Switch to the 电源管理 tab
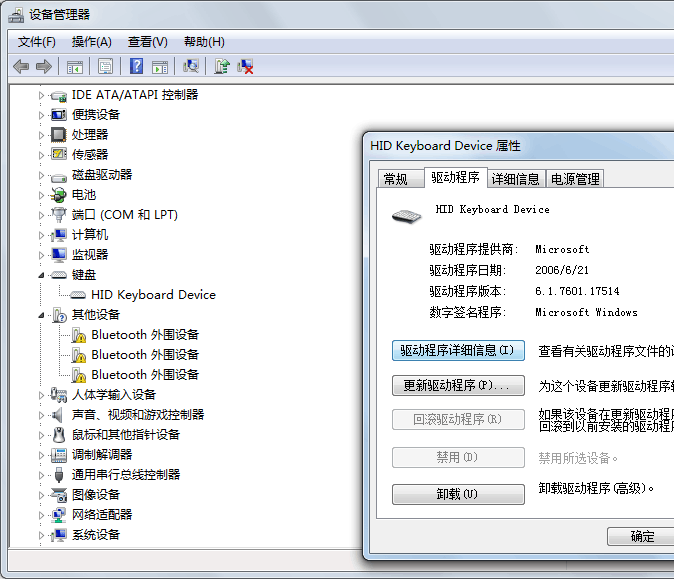The image size is (674, 579). pyautogui.click(x=575, y=179)
